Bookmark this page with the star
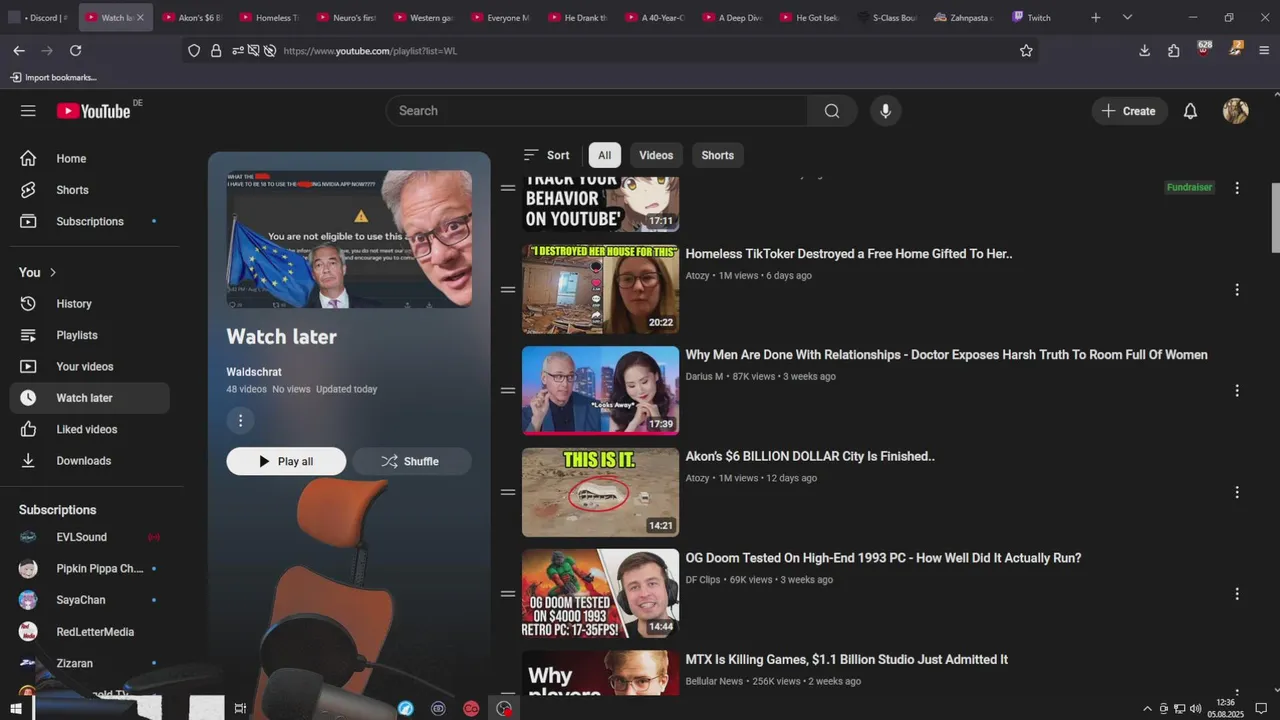 tap(1026, 50)
